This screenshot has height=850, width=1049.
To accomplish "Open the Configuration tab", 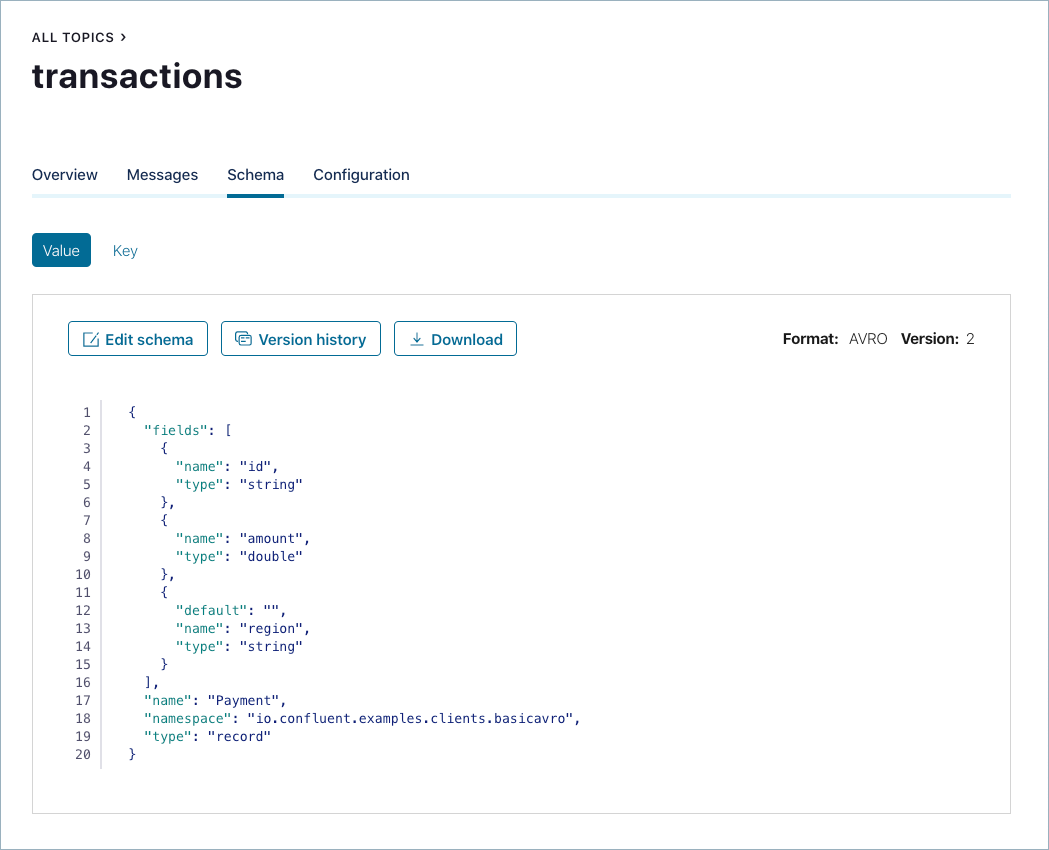I will coord(361,175).
